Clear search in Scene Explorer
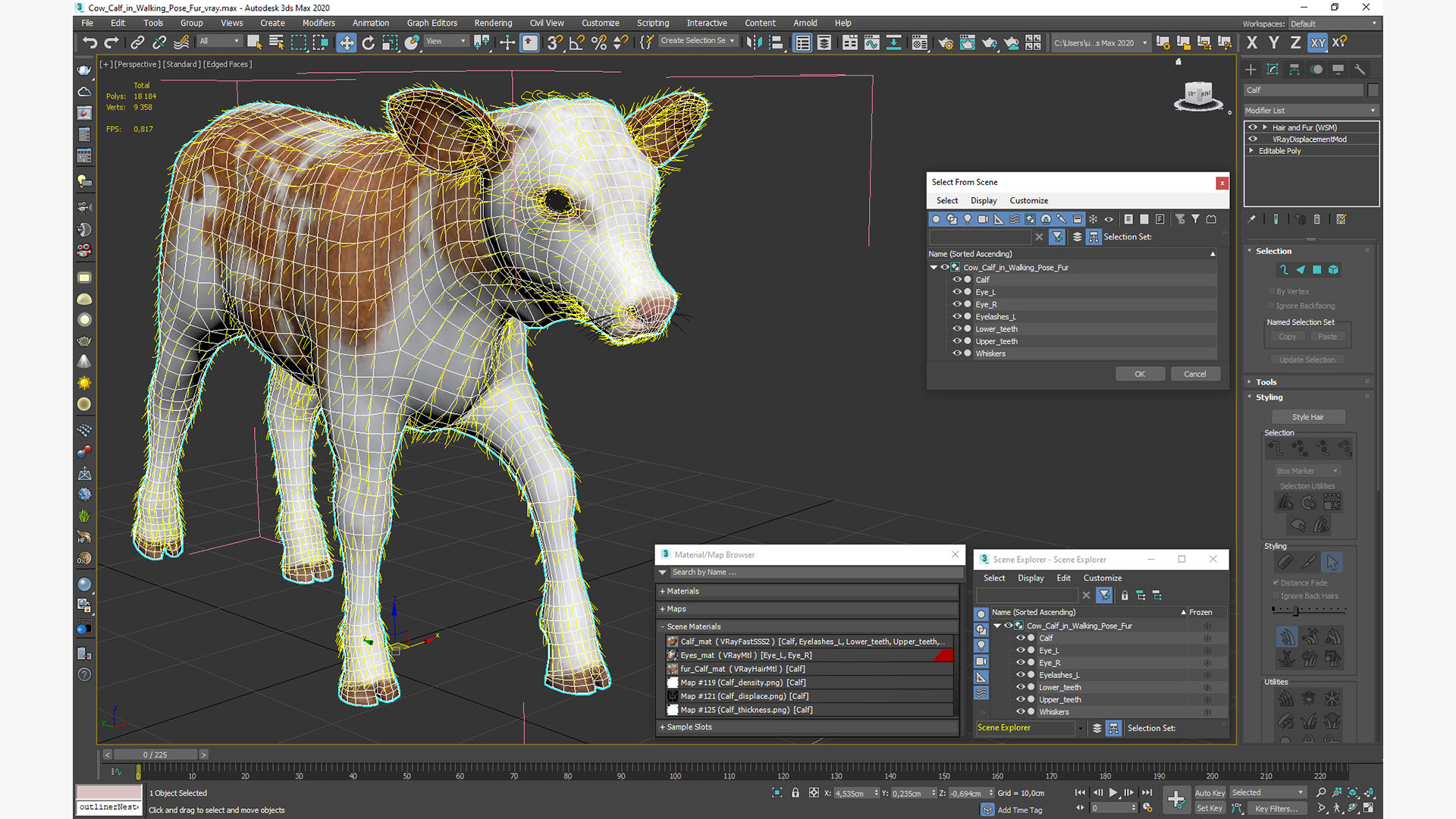 pyautogui.click(x=1086, y=595)
